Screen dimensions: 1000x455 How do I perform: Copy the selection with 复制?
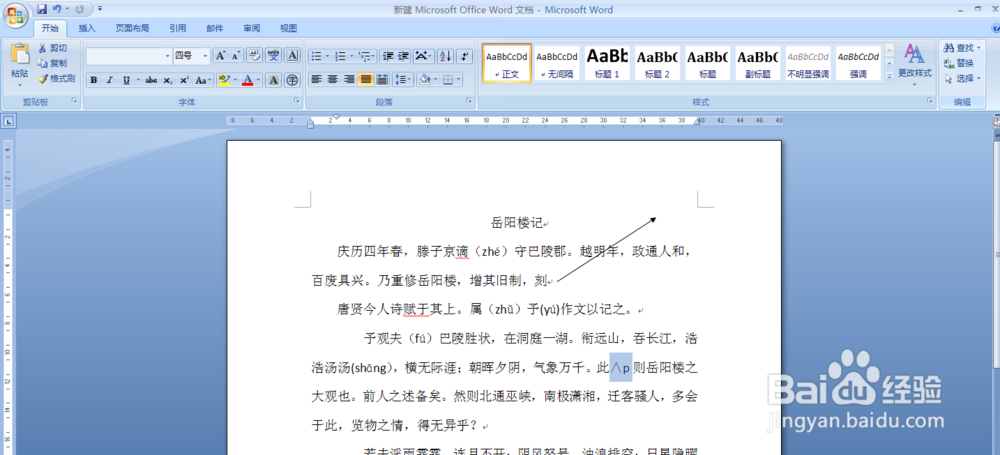tap(52, 63)
